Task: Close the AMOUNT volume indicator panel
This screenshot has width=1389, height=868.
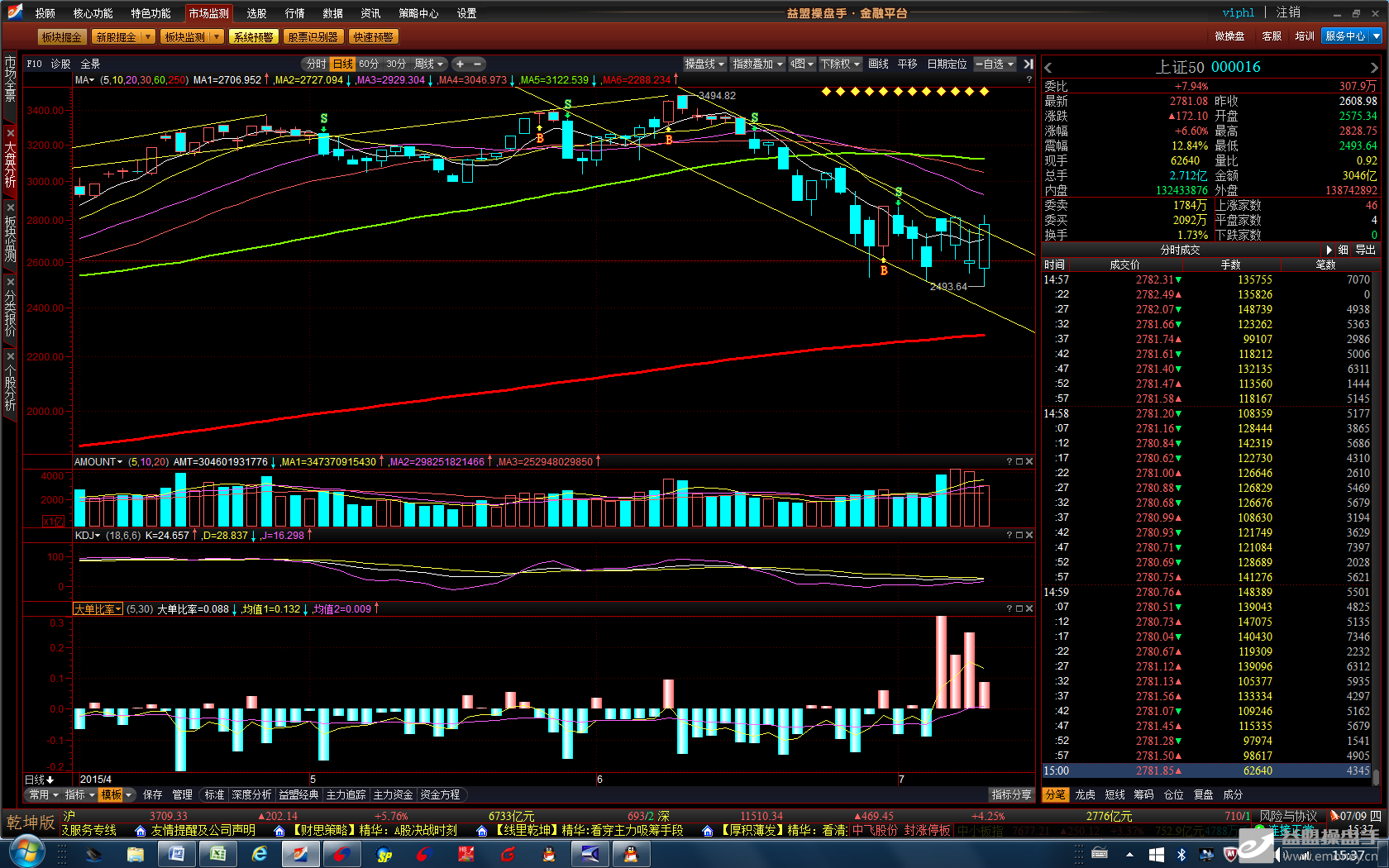Action: click(1029, 461)
